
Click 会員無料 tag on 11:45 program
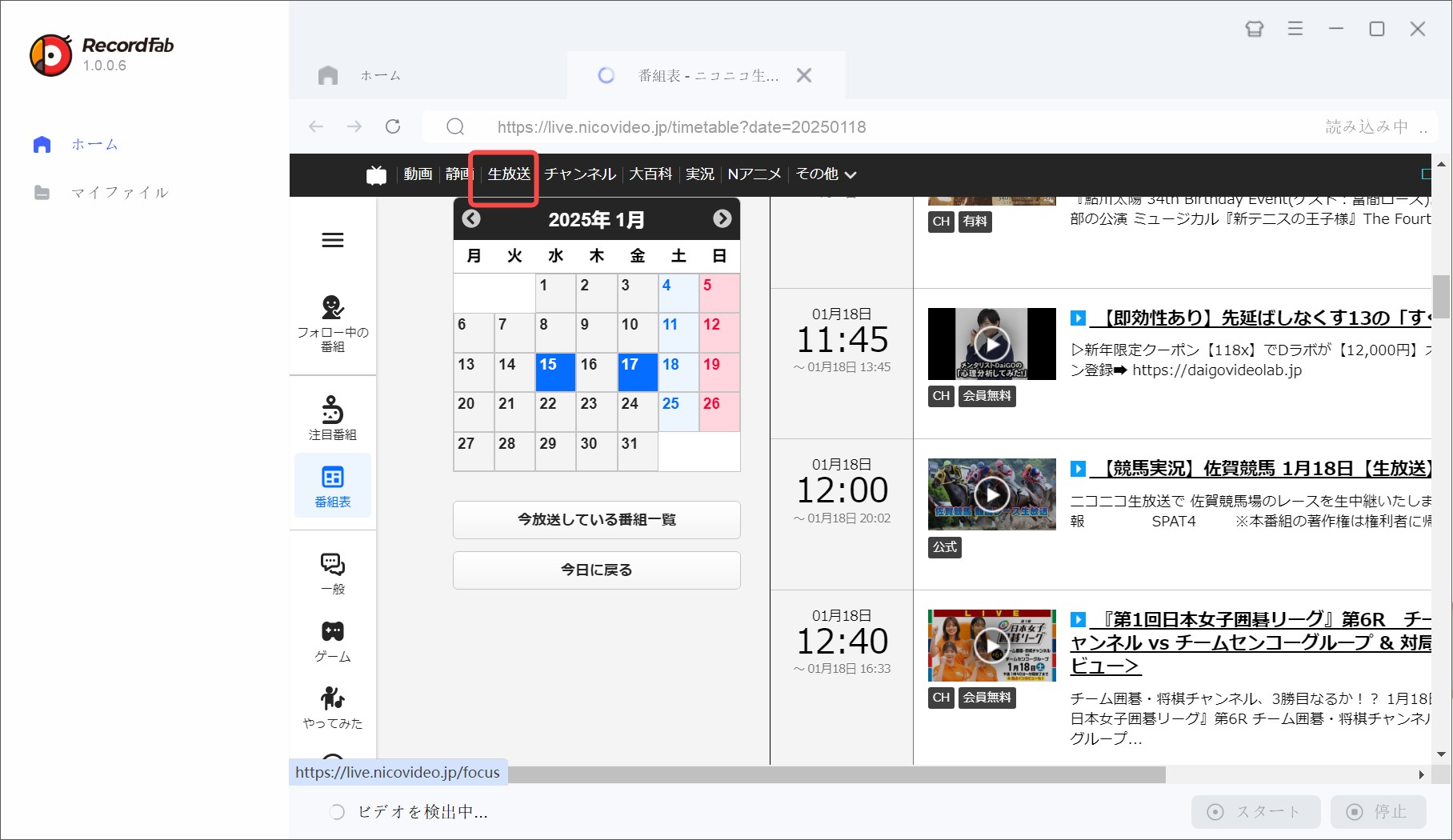coord(987,396)
